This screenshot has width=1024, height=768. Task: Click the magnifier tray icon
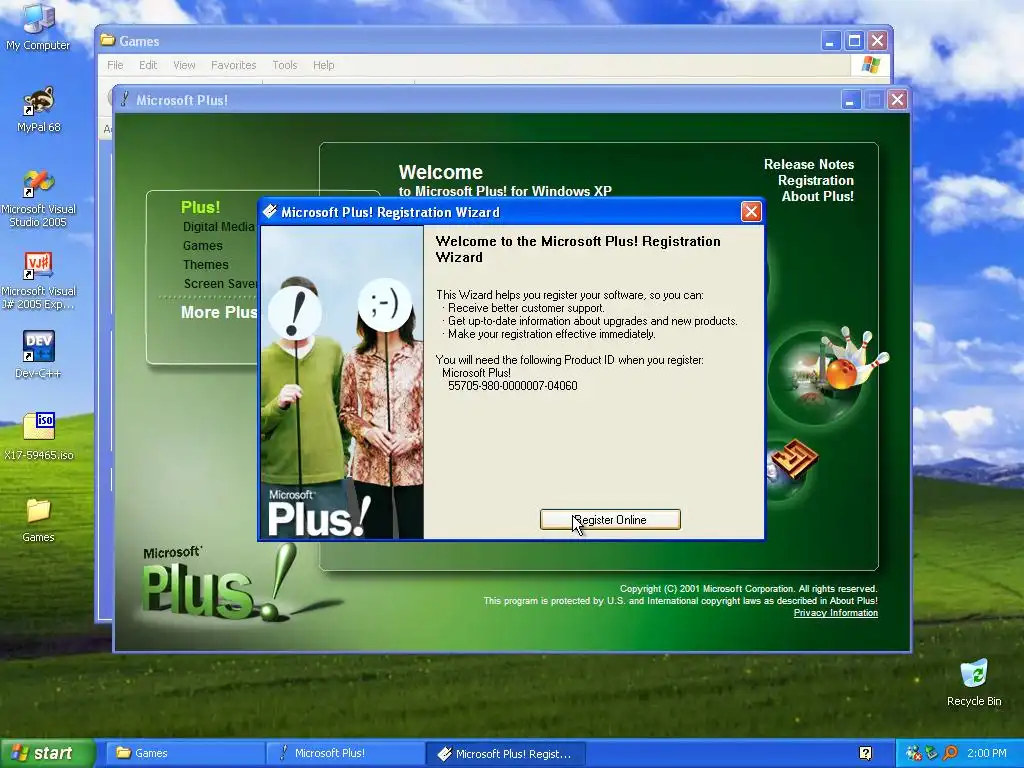click(950, 753)
